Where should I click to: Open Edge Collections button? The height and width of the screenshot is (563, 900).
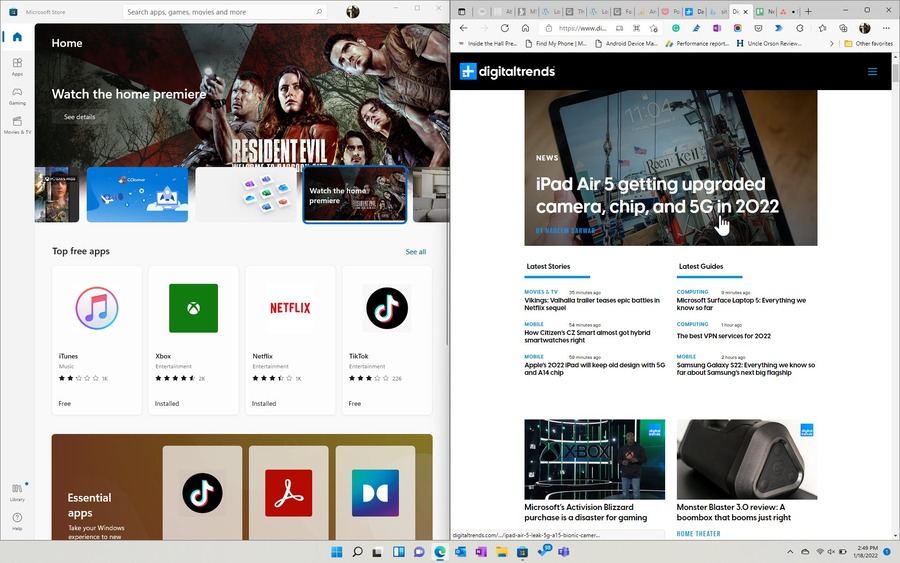843,28
